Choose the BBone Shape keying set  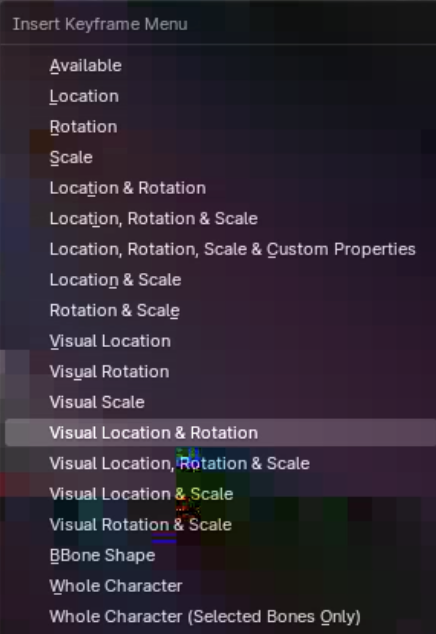(220, 555)
